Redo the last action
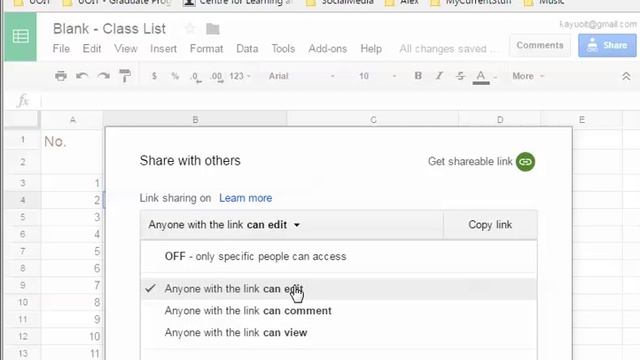The height and width of the screenshot is (360, 640). click(103, 76)
